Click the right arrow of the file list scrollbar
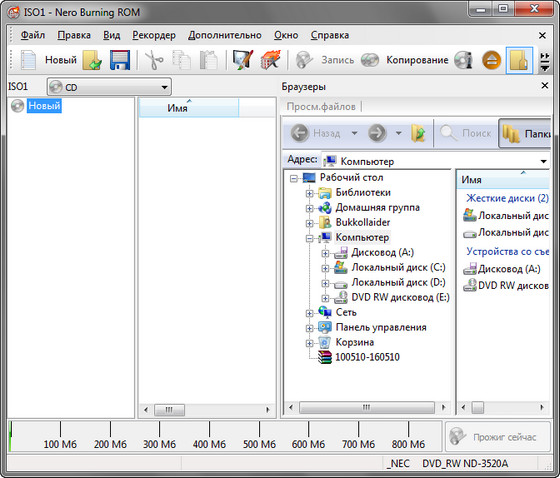This screenshot has height=478, width=560. coord(542,407)
